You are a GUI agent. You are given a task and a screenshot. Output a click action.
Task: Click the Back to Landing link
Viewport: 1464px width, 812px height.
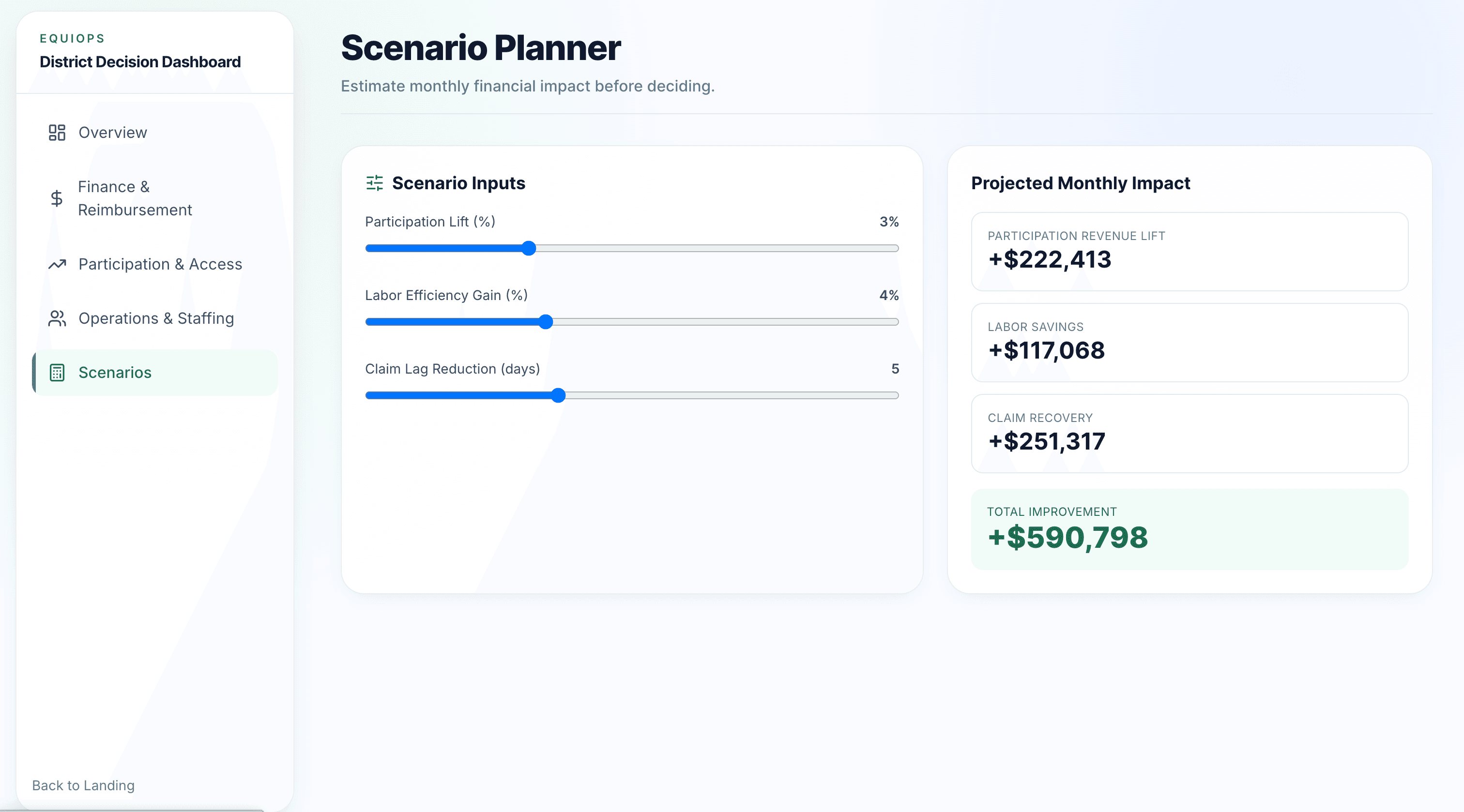(83, 785)
